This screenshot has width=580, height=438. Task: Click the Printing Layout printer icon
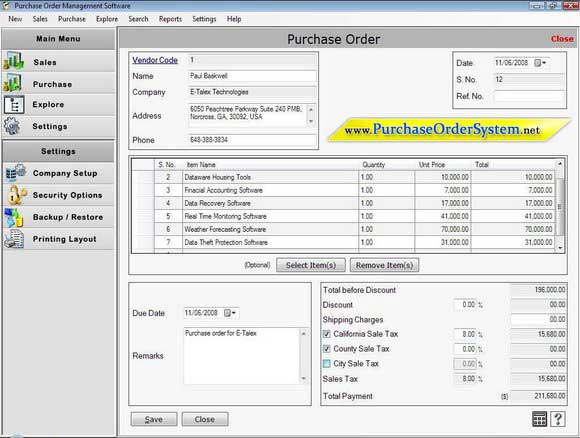pos(14,239)
